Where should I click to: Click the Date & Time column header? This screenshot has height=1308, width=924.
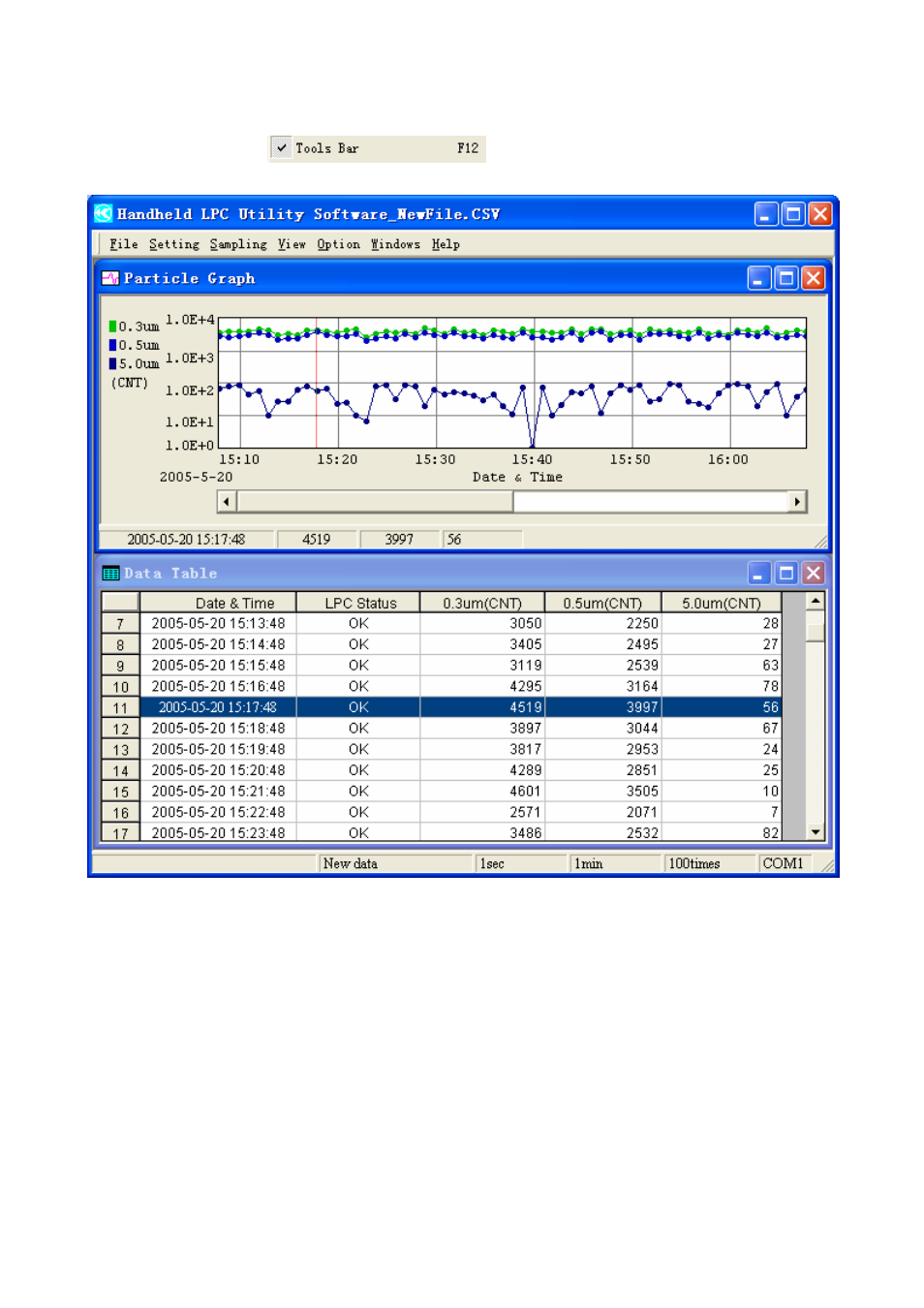click(x=218, y=603)
